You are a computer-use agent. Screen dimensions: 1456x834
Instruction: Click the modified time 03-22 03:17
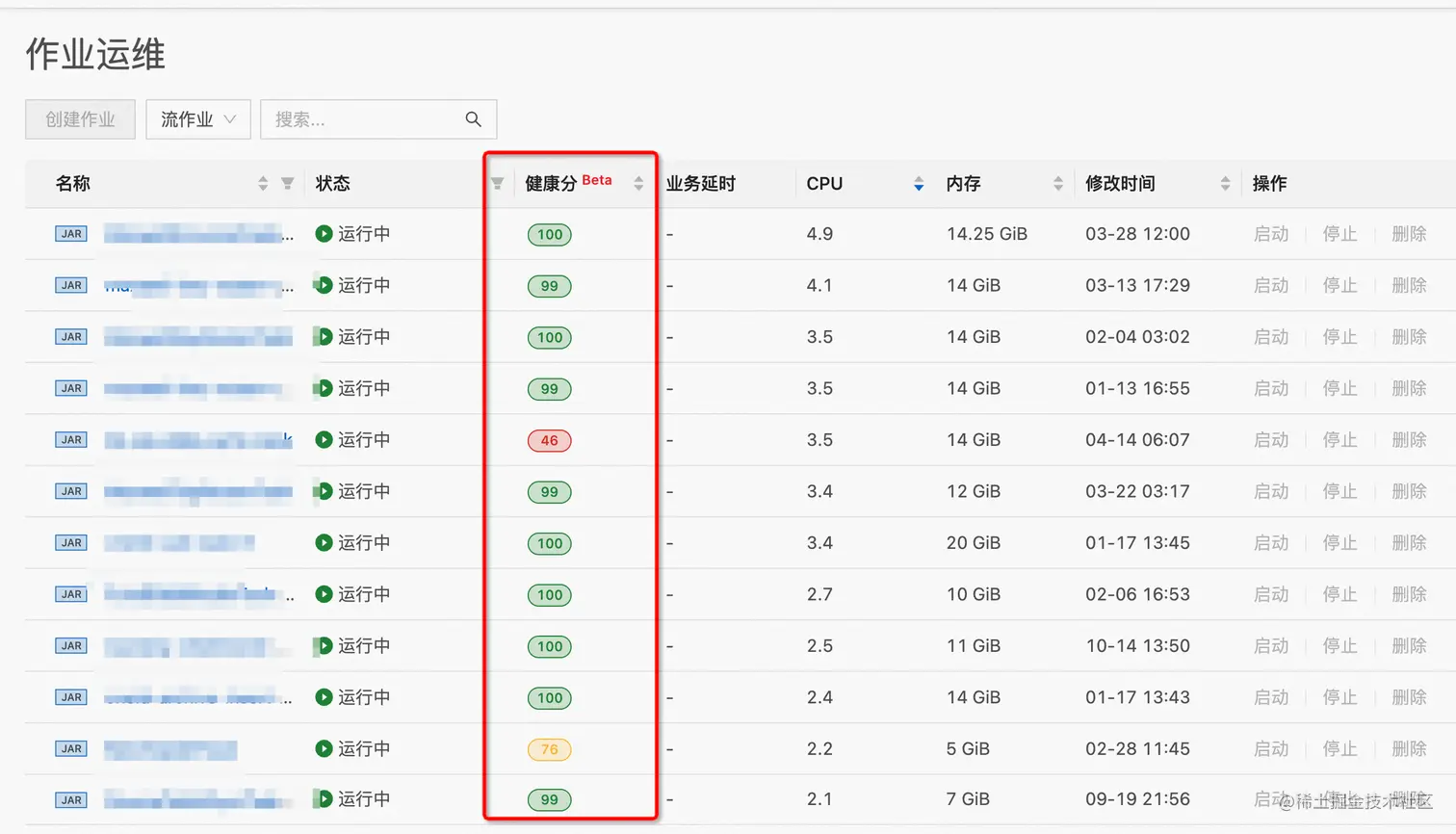(1137, 491)
